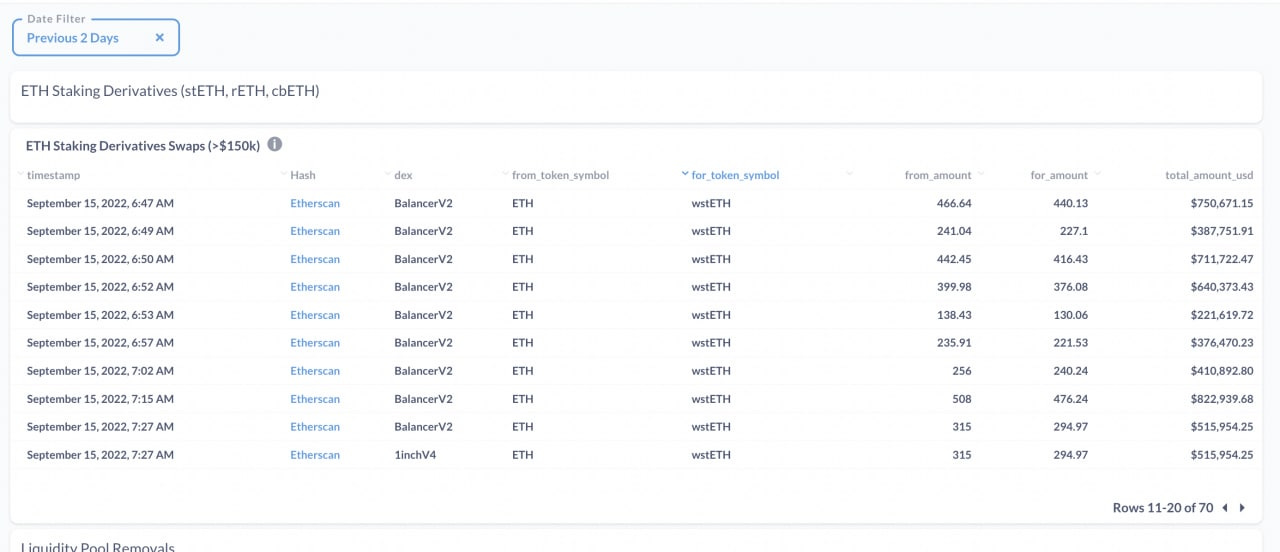This screenshot has width=1280, height=552.
Task: Select the 399.98 from_amount value
Action: point(953,287)
